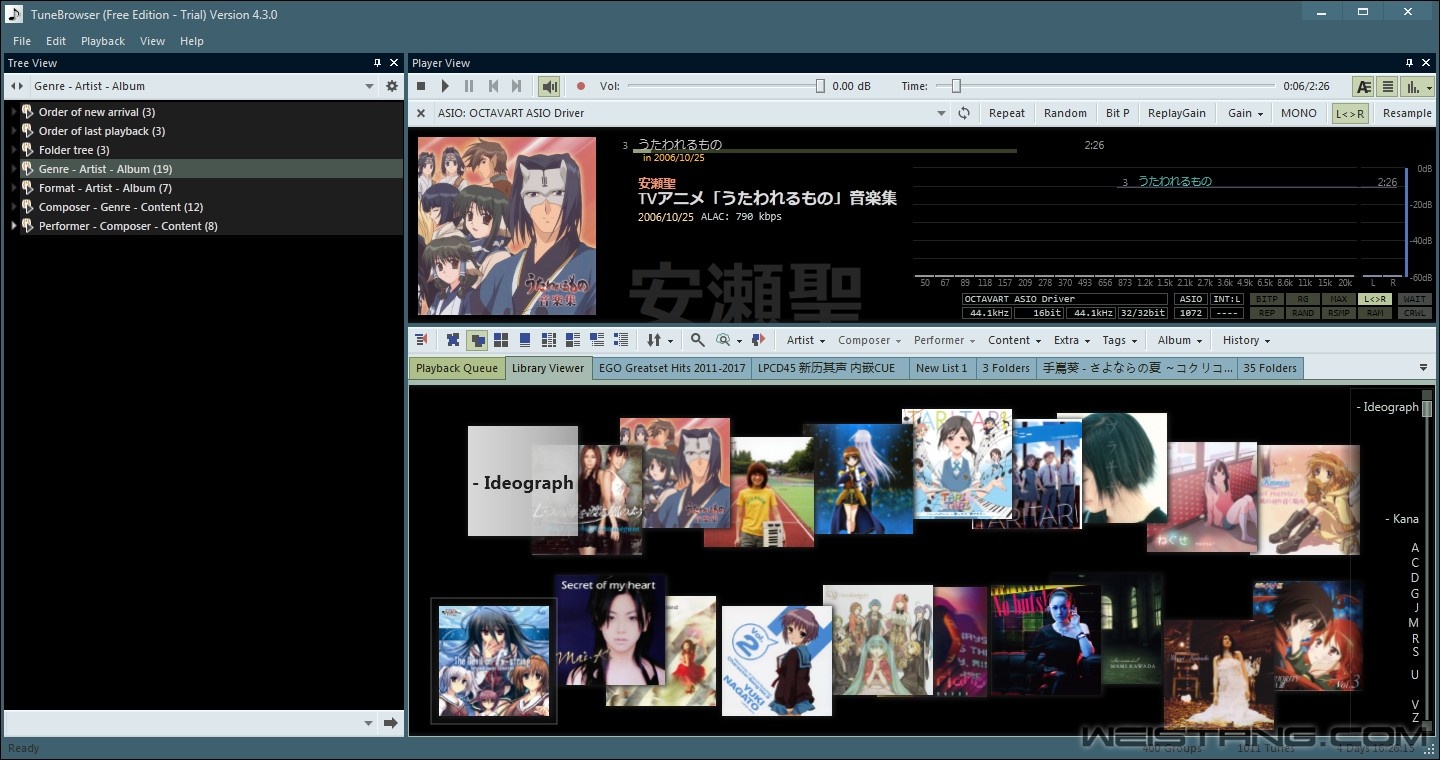
Task: Adjust the Vol slider handle
Action: point(820,86)
